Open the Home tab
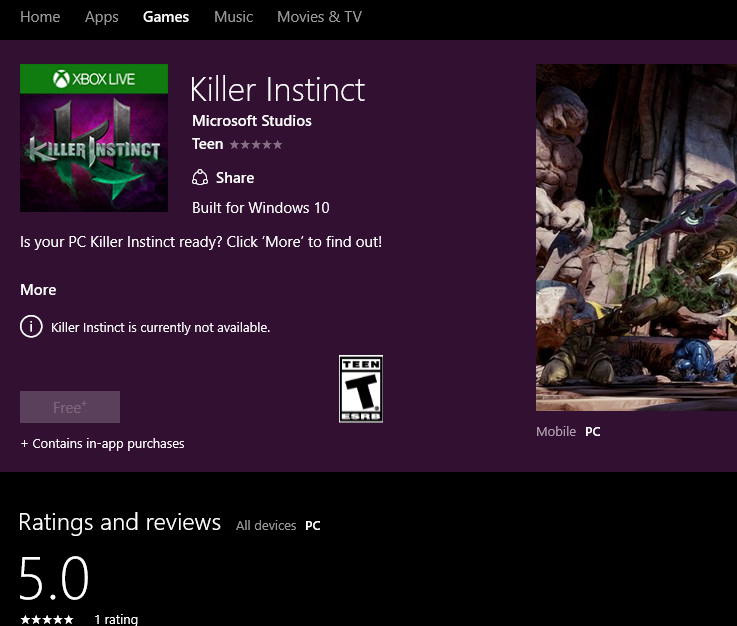Screen dimensions: 737x626 pyautogui.click(x=40, y=17)
